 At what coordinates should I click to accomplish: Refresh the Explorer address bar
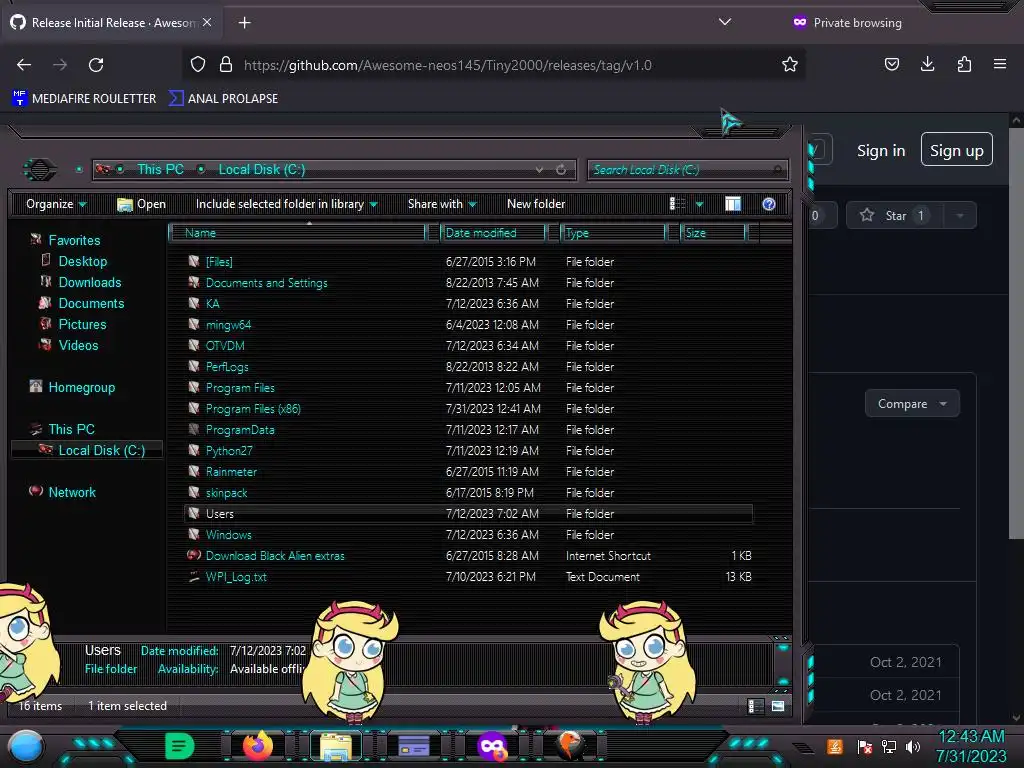pyautogui.click(x=561, y=170)
